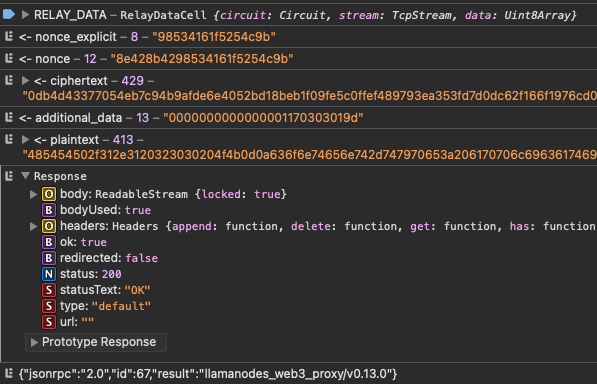Click the type value "default"
The height and width of the screenshot is (384, 597).
point(121,306)
